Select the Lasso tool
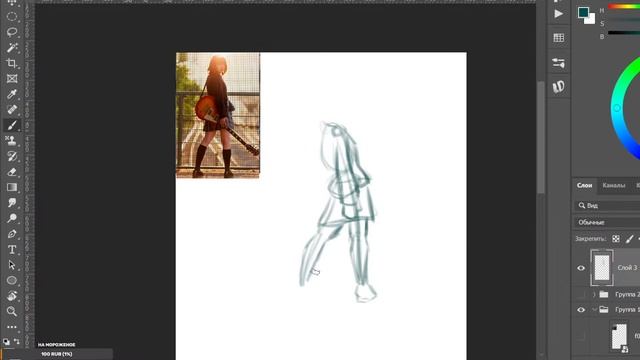This screenshot has width=640, height=360. tap(12, 32)
